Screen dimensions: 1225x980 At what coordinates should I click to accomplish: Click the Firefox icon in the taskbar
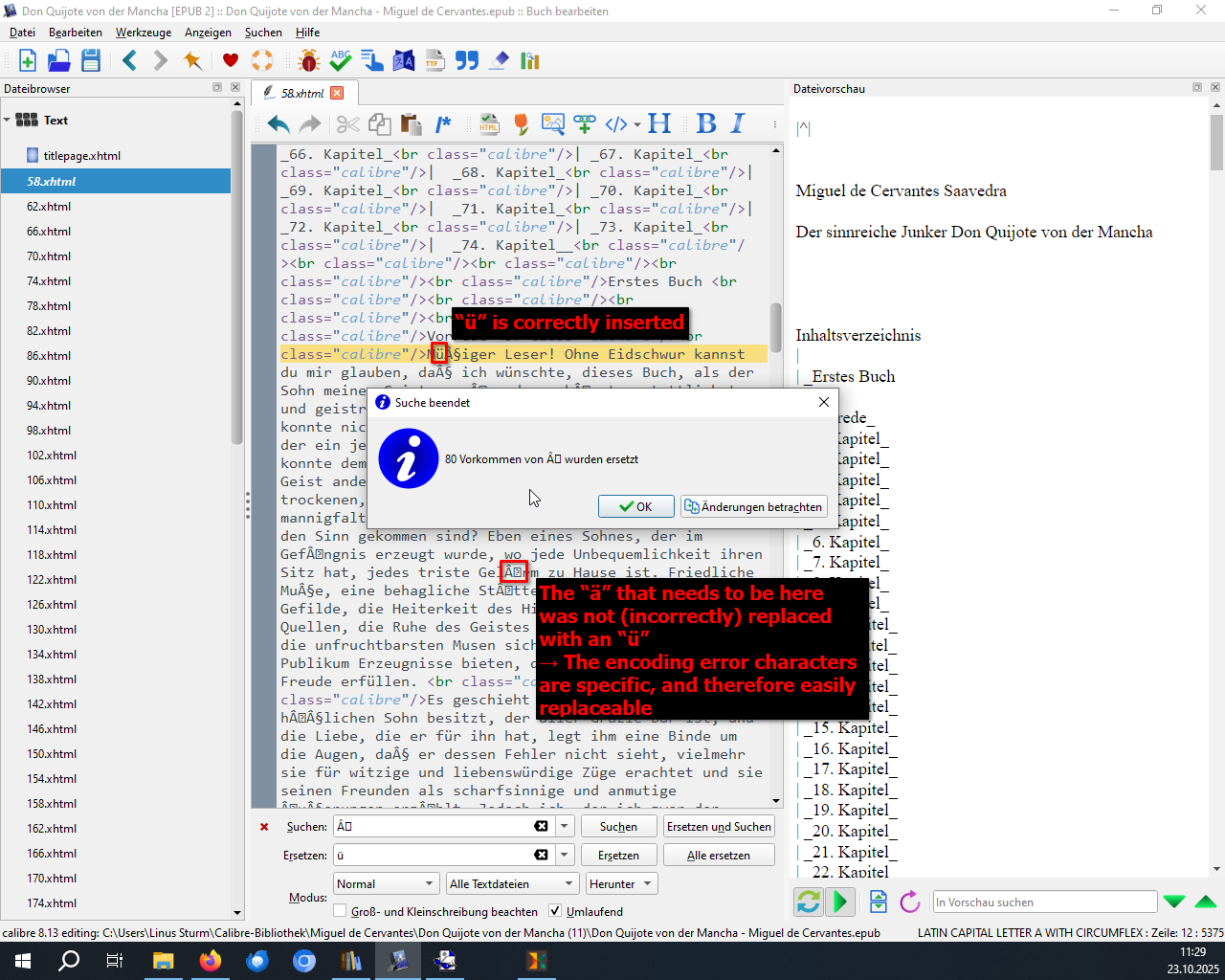[211, 961]
